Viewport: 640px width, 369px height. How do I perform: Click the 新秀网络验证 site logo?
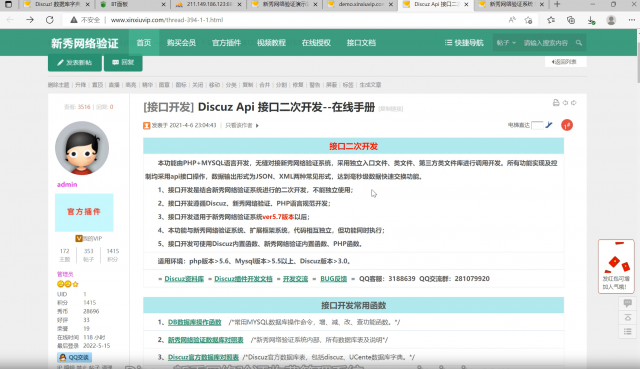[x=84, y=43]
